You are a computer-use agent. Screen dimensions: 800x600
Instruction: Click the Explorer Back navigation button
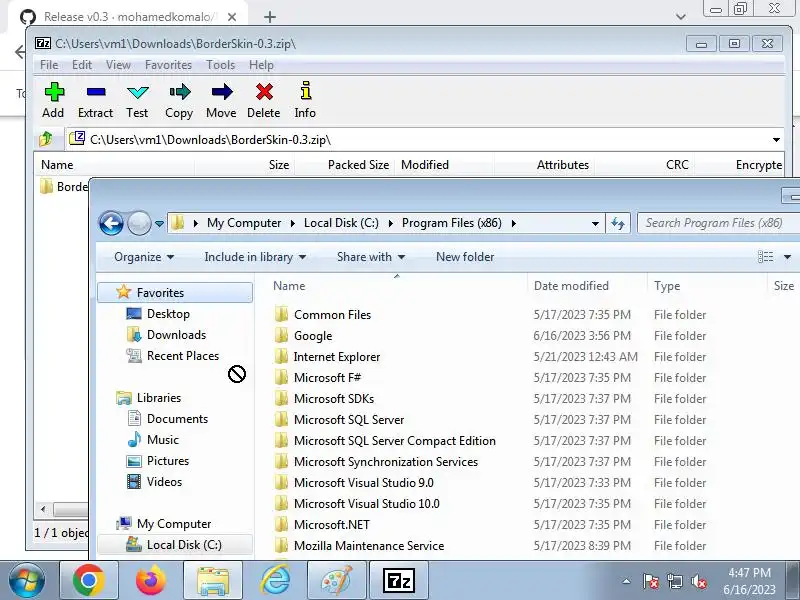(111, 223)
